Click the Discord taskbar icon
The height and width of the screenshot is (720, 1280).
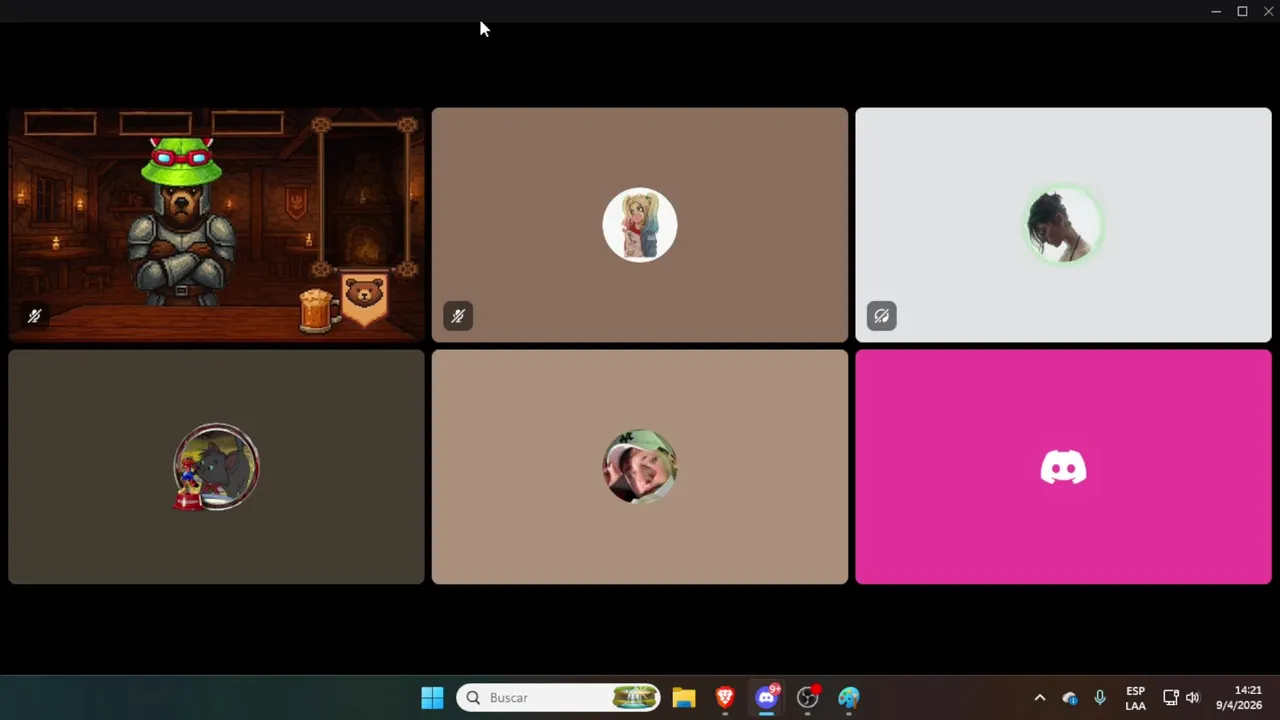[767, 697]
